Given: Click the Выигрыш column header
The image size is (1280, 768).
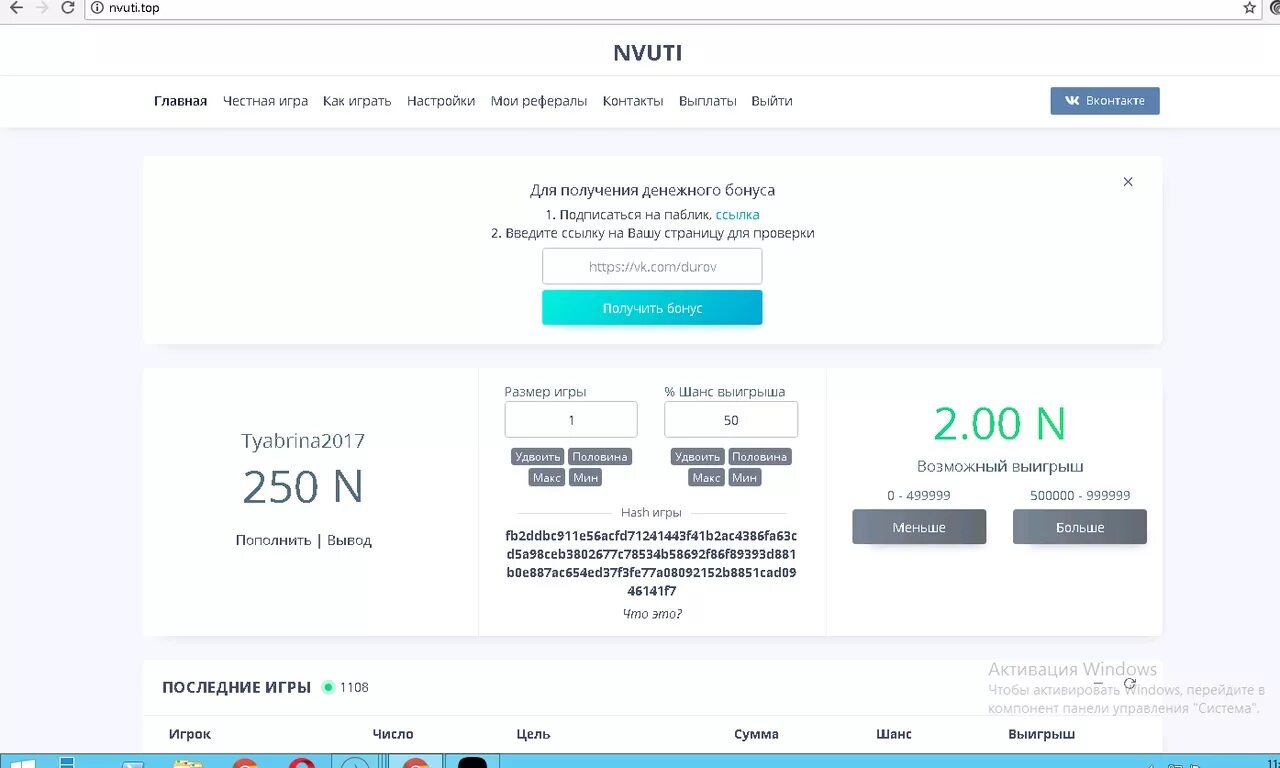Looking at the screenshot, I should 1042,734.
